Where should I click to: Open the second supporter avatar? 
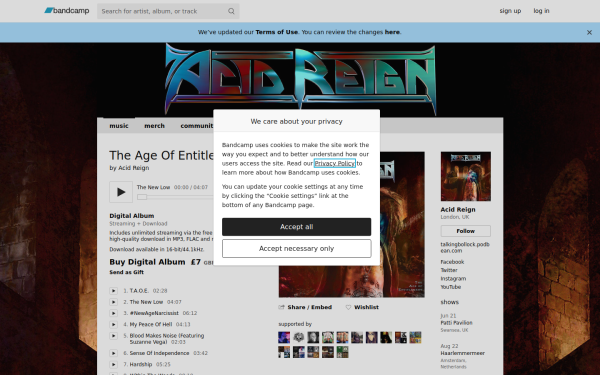(x=298, y=337)
